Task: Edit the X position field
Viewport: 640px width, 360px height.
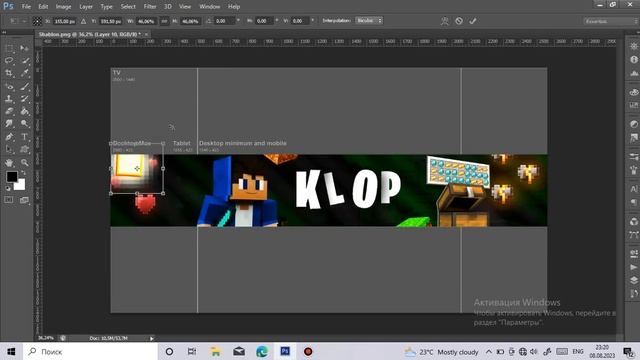Action: pos(64,21)
